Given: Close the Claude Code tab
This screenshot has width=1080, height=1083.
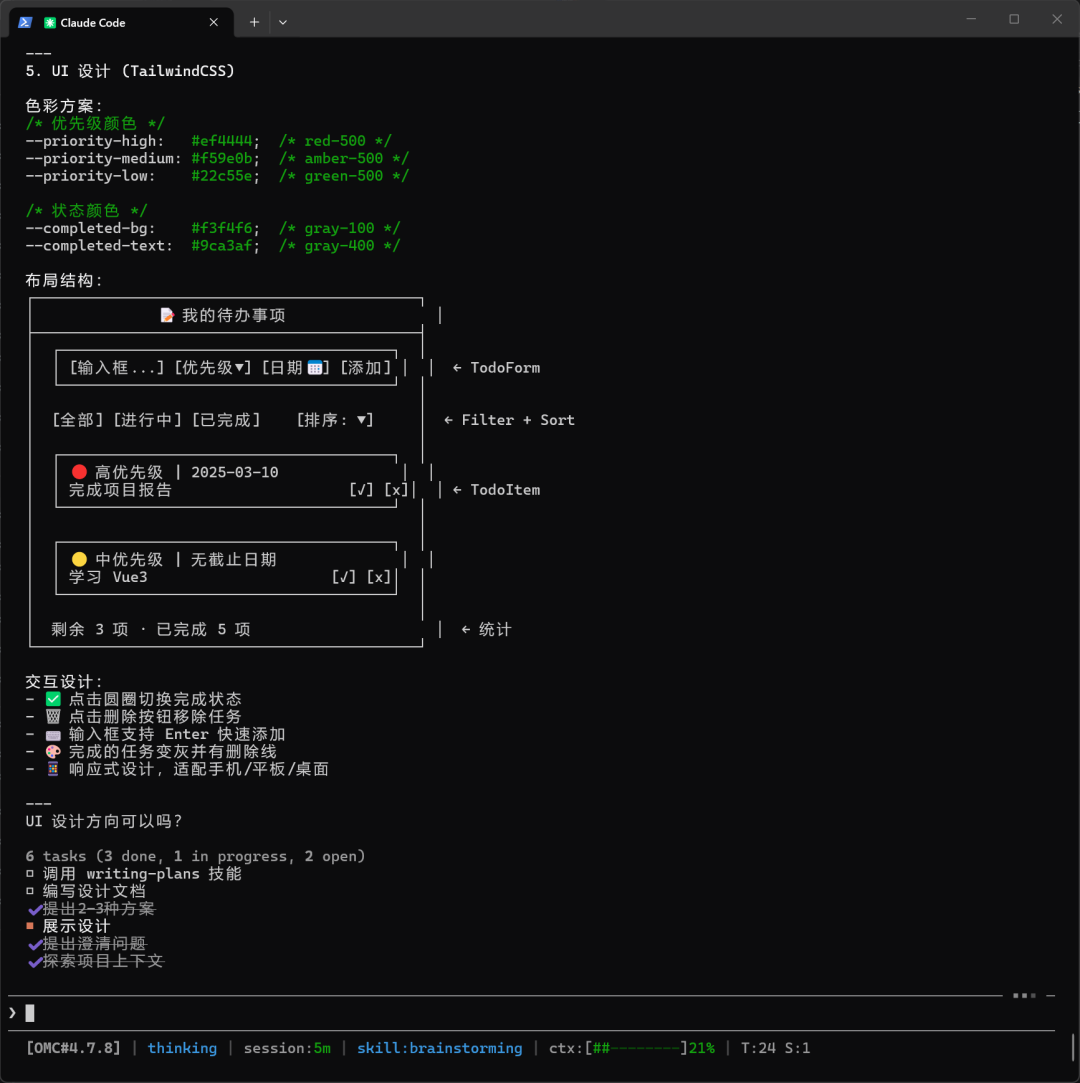Looking at the screenshot, I should [213, 22].
